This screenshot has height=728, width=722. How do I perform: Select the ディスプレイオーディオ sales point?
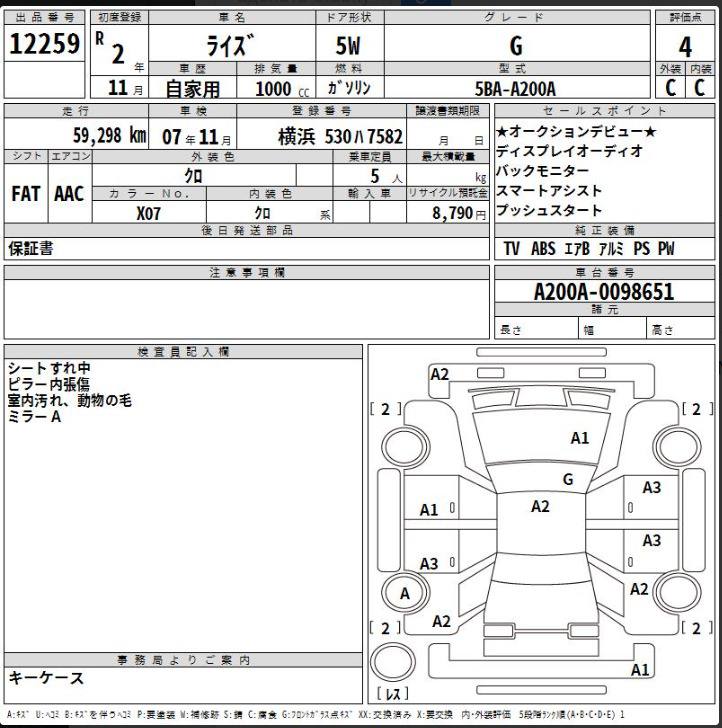tap(569, 151)
